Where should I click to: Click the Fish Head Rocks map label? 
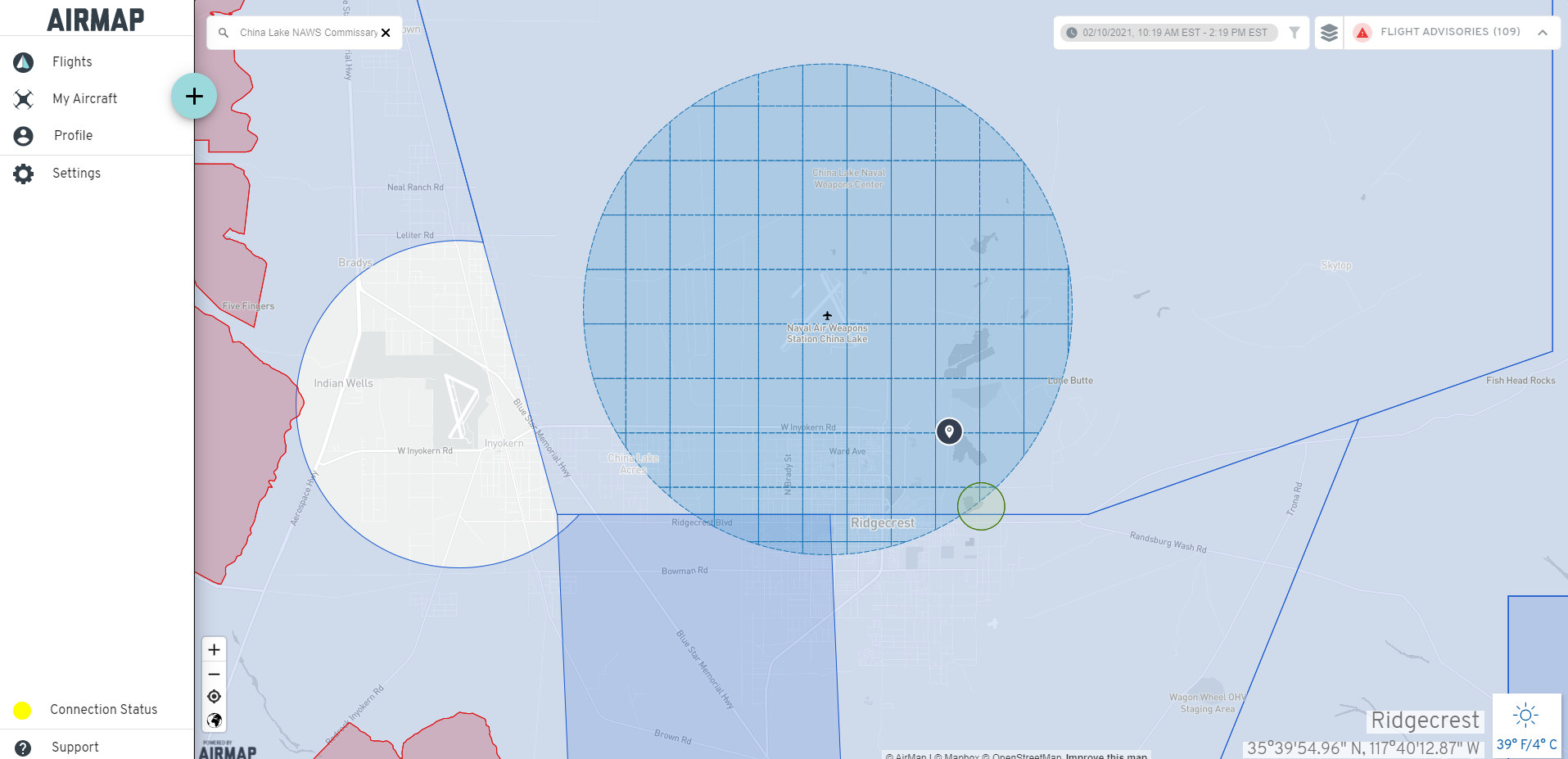[1521, 381]
